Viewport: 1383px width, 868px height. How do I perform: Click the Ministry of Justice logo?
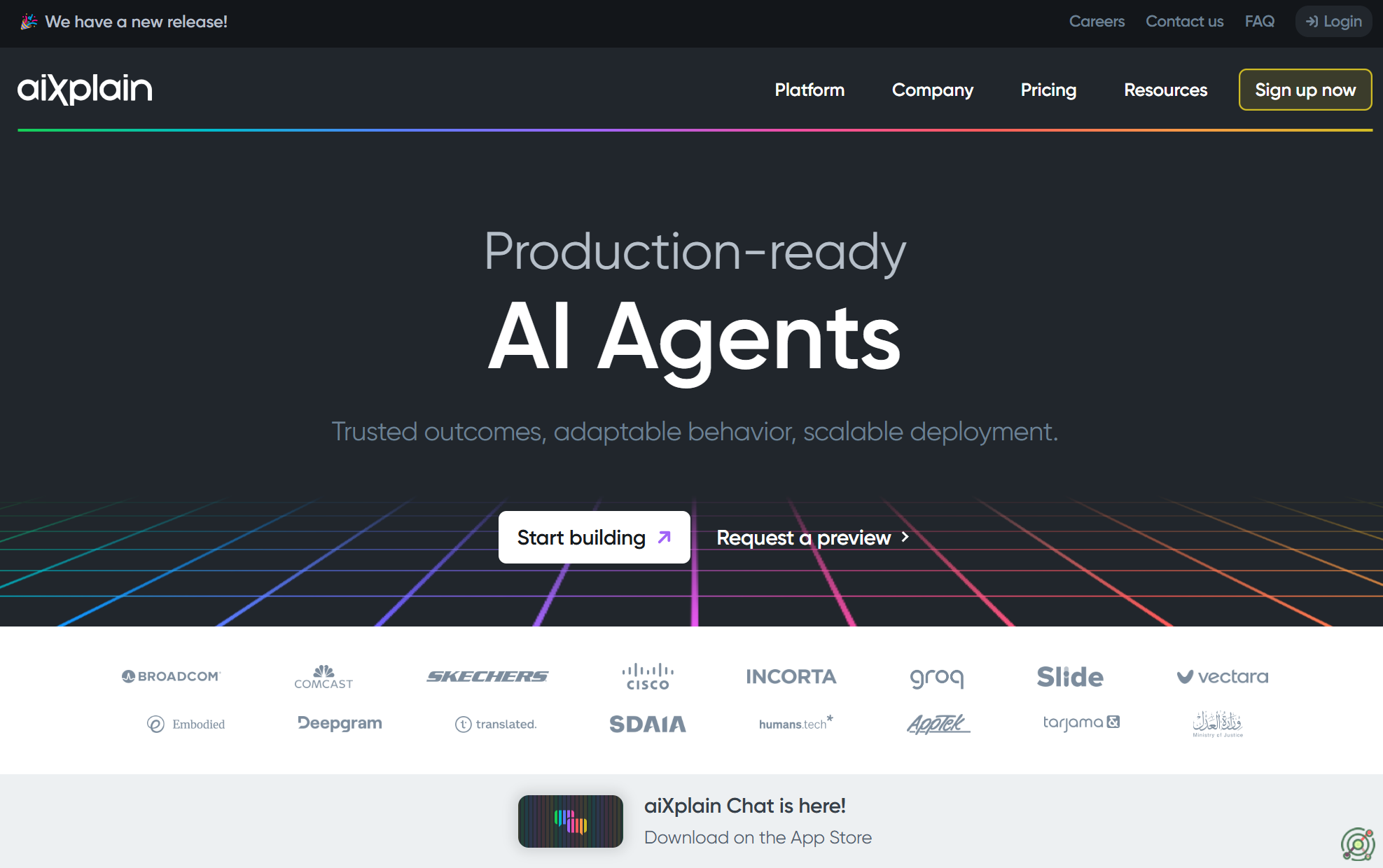click(x=1218, y=724)
